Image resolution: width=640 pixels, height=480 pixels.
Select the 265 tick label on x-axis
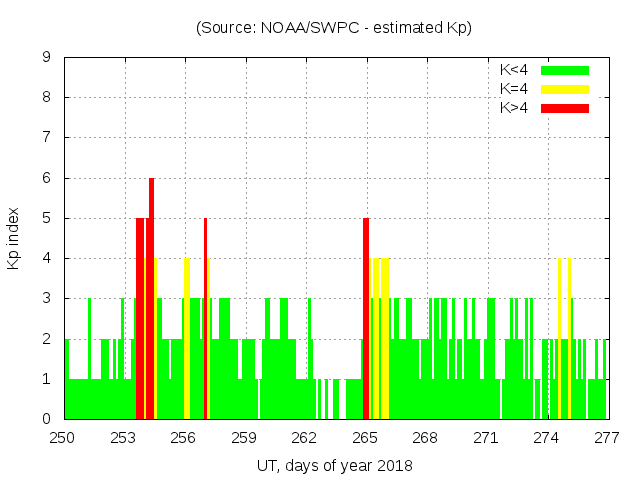coord(365,438)
